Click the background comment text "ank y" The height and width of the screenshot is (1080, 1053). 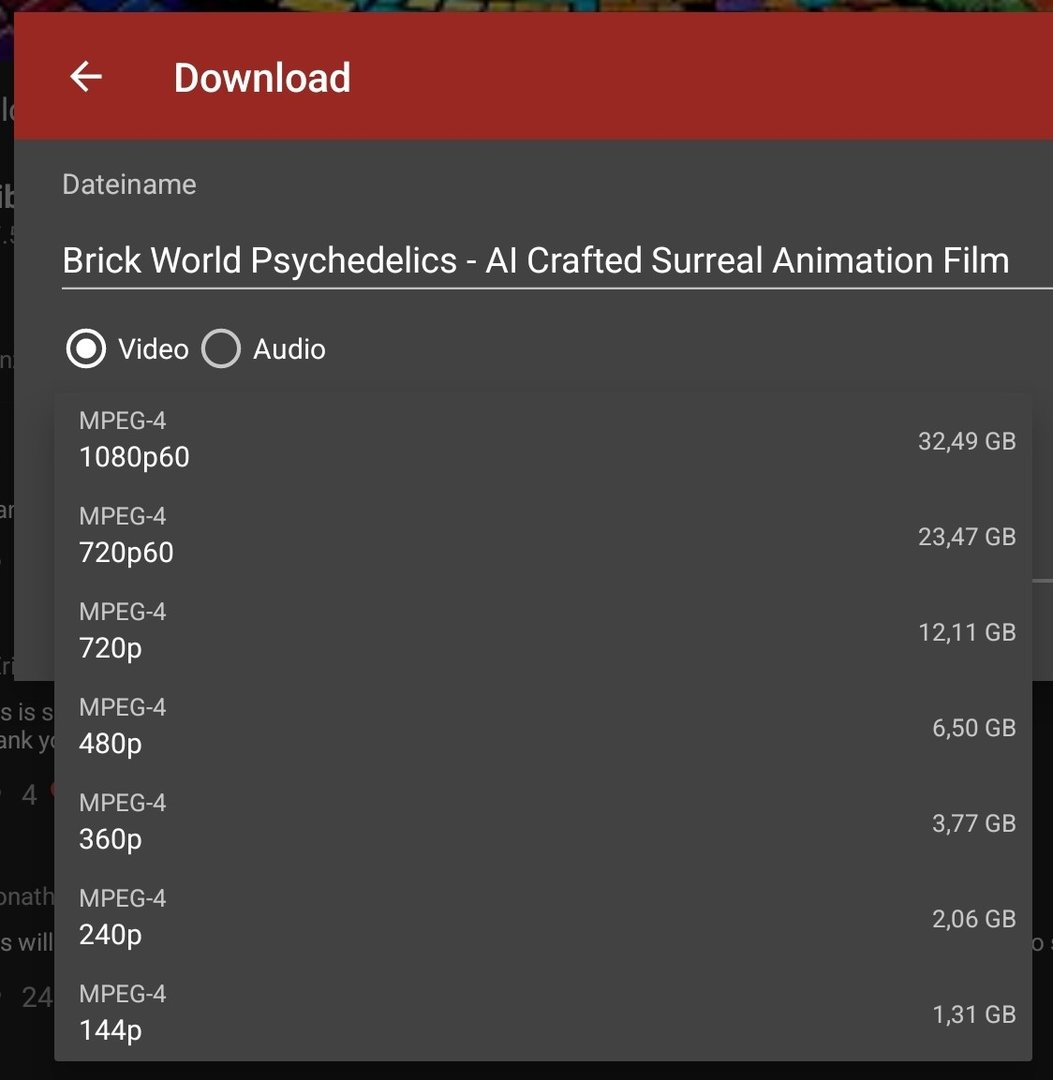27,741
